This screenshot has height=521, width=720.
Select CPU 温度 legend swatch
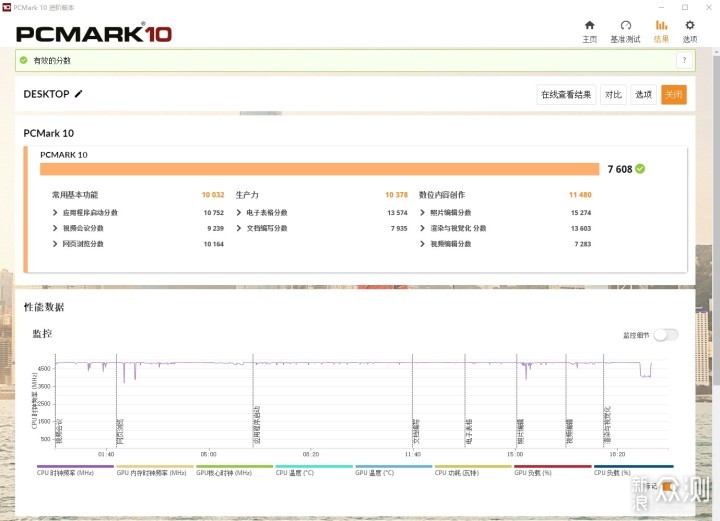[x=314, y=466]
